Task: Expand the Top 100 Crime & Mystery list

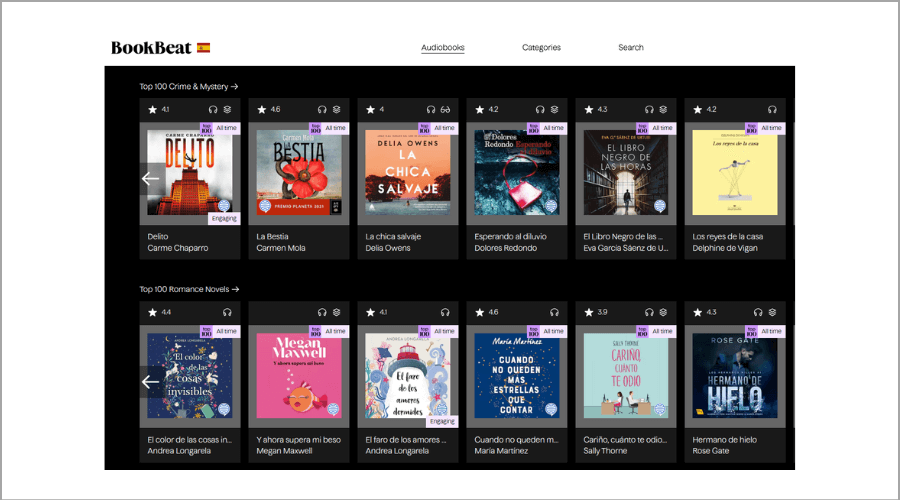Action: point(188,87)
